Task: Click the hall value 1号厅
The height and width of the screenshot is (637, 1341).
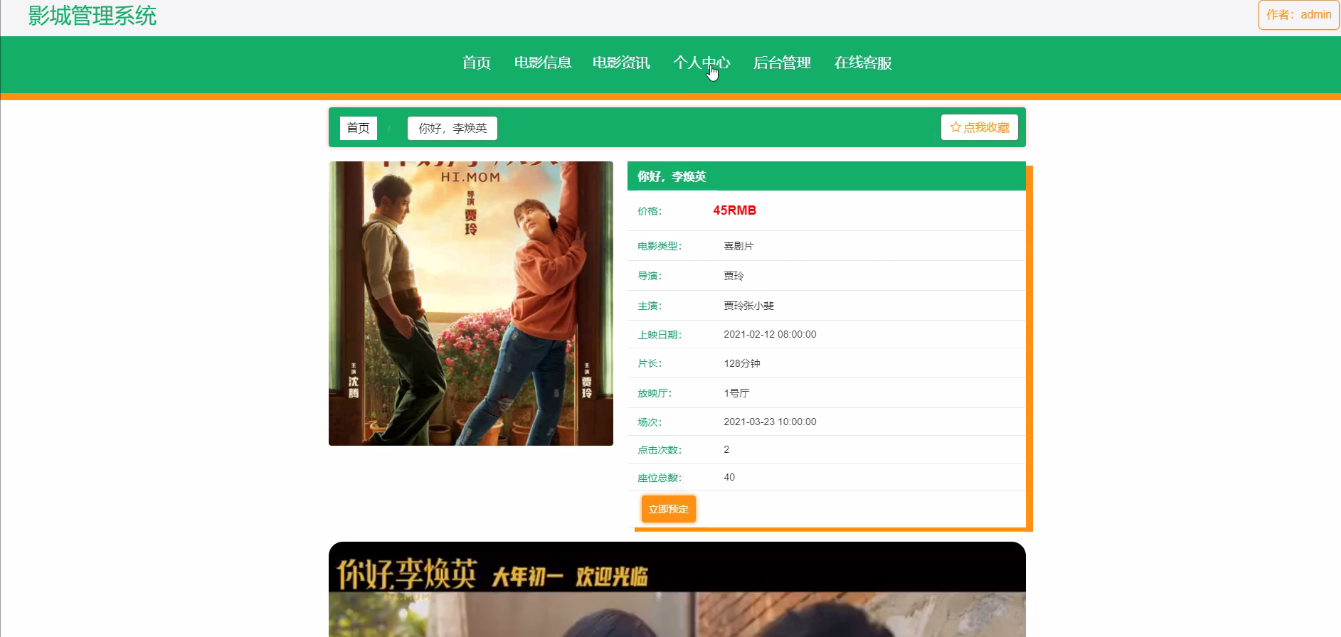Action: point(737,393)
